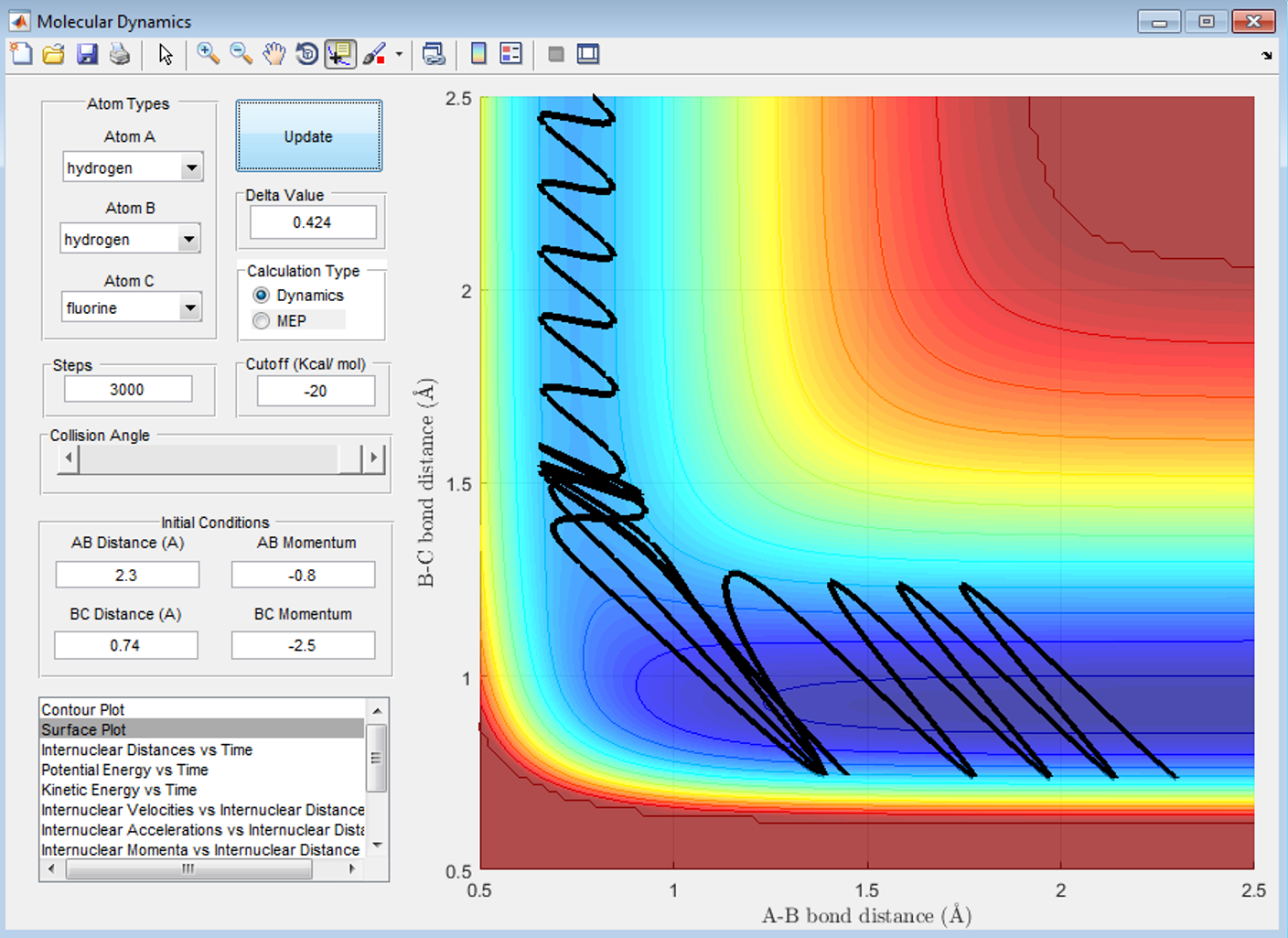
Task: Activate the Pan hand tool
Action: [x=274, y=55]
